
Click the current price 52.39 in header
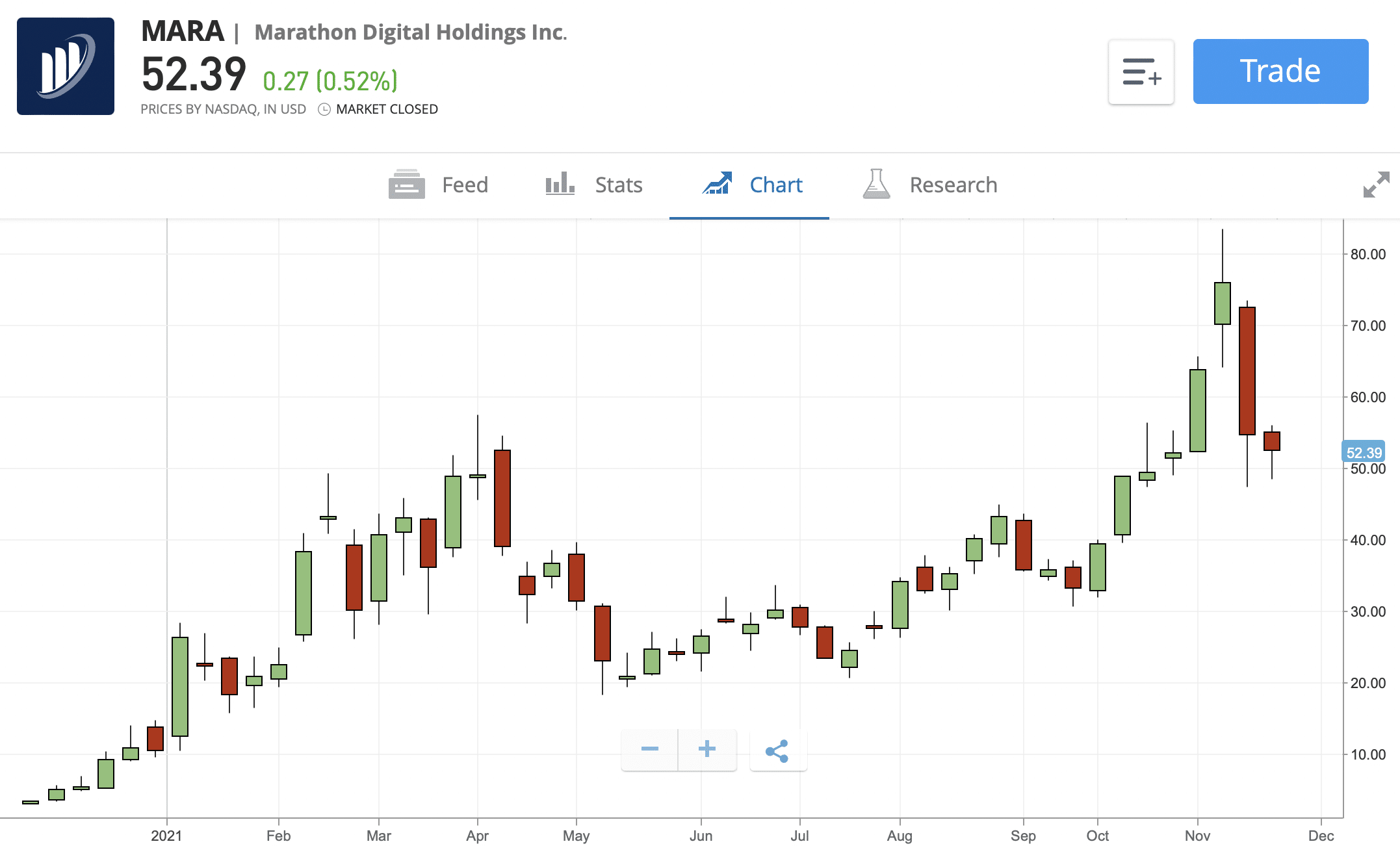(194, 74)
